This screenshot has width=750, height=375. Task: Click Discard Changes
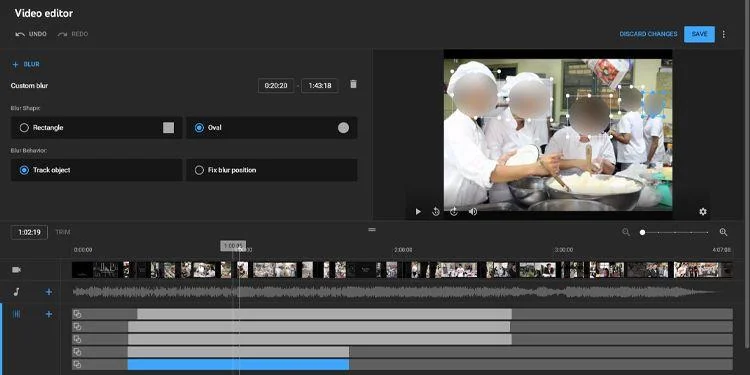[x=648, y=34]
